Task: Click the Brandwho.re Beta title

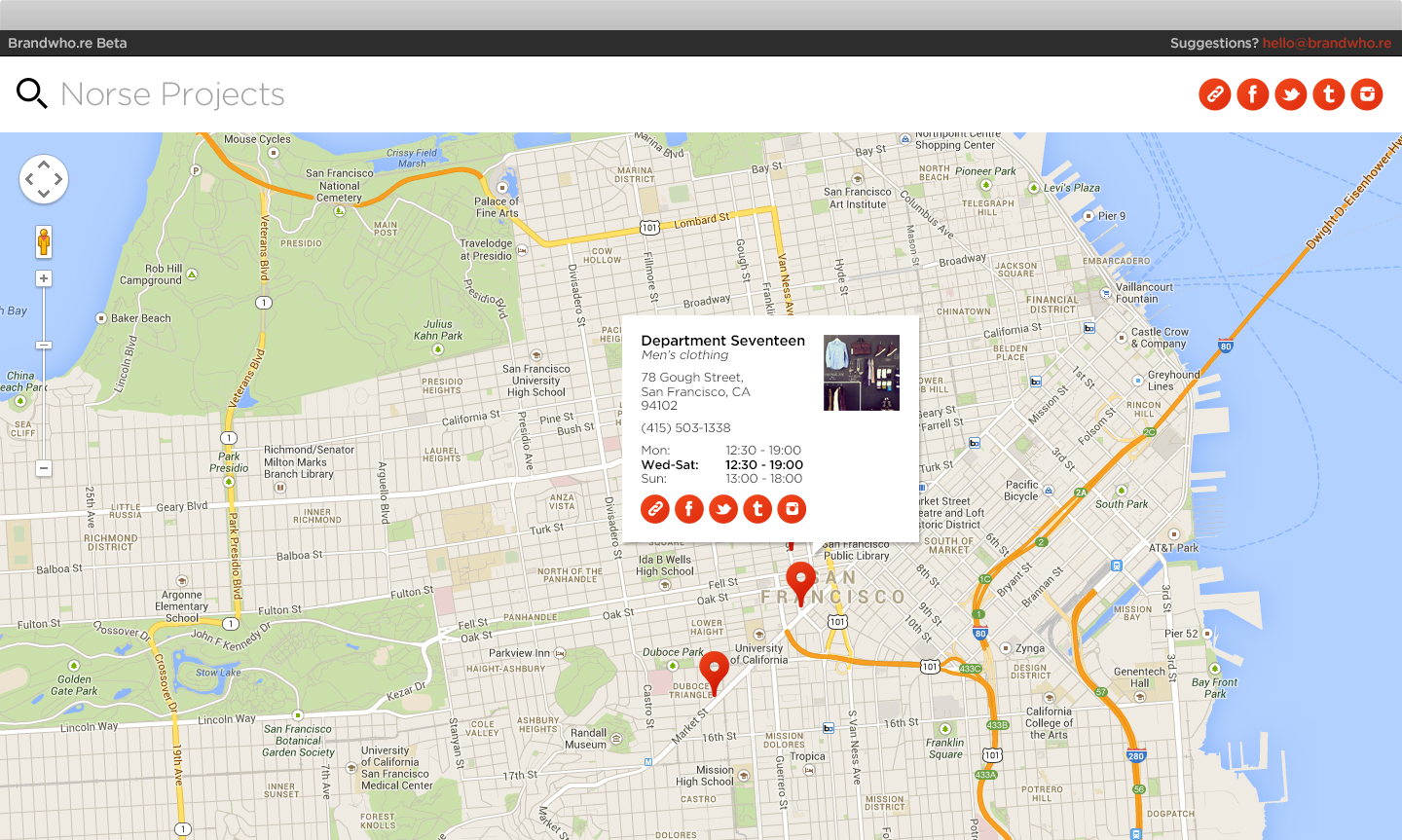Action: 67,43
